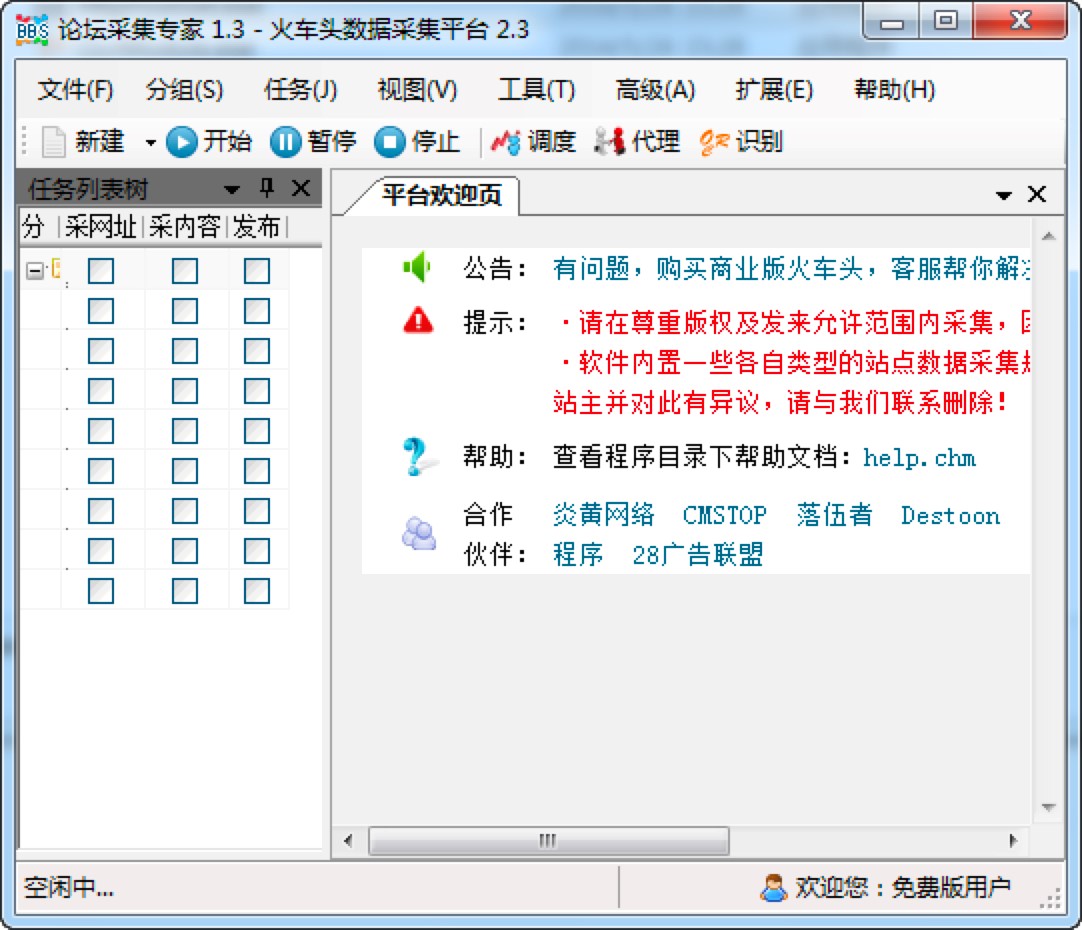Click the blue question mark help icon
Screen dimensions: 1082x930
(x=418, y=457)
